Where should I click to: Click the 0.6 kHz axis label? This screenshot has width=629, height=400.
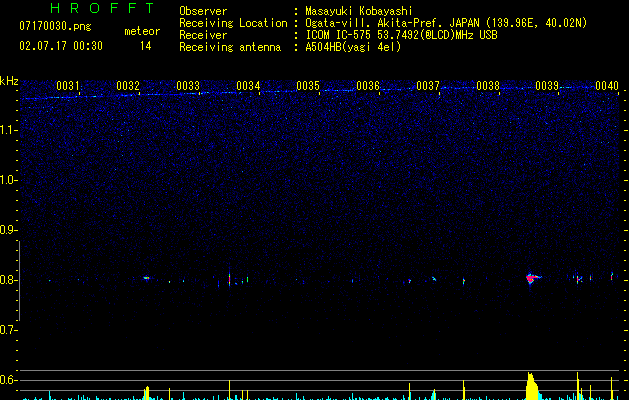tap(9, 380)
